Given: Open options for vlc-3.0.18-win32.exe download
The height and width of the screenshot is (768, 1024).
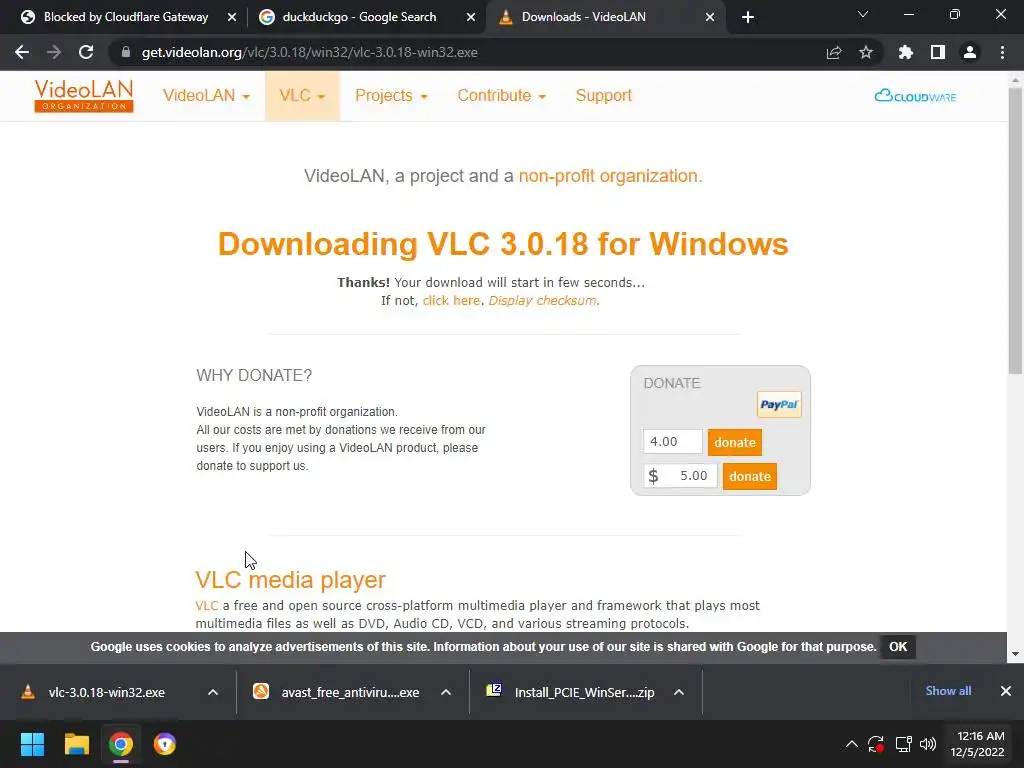Looking at the screenshot, I should [213, 692].
